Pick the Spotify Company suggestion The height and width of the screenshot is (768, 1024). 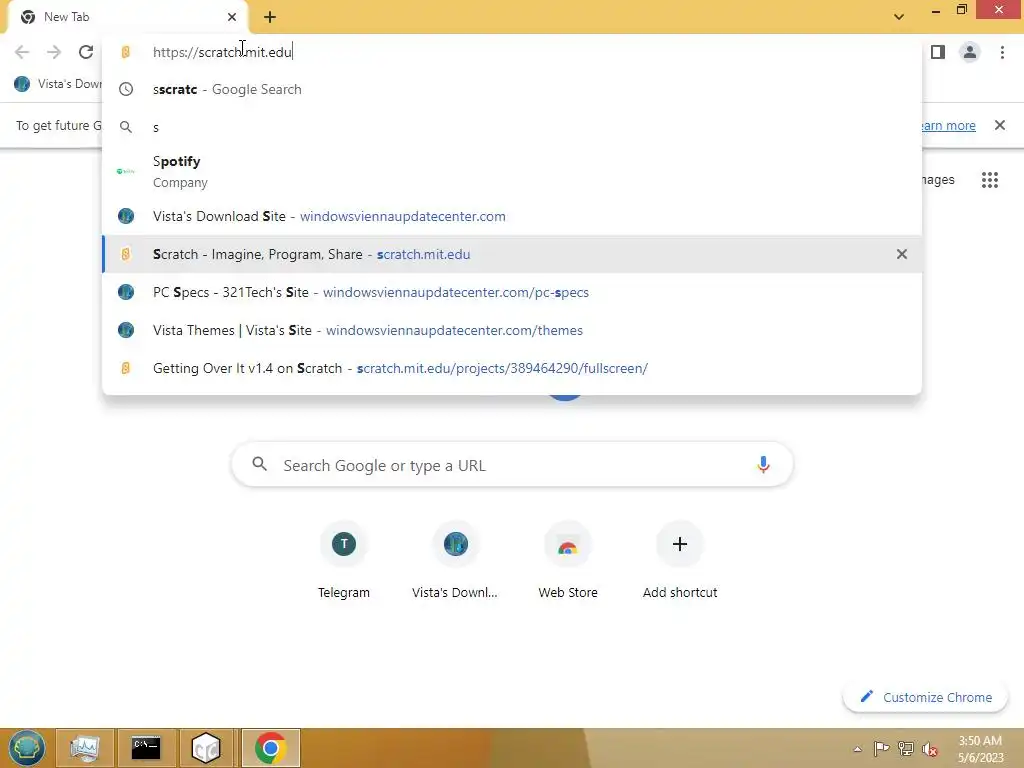pyautogui.click(x=512, y=172)
